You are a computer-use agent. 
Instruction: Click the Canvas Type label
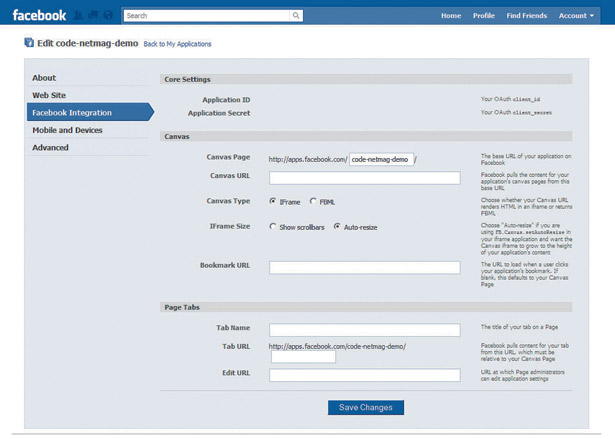point(228,201)
